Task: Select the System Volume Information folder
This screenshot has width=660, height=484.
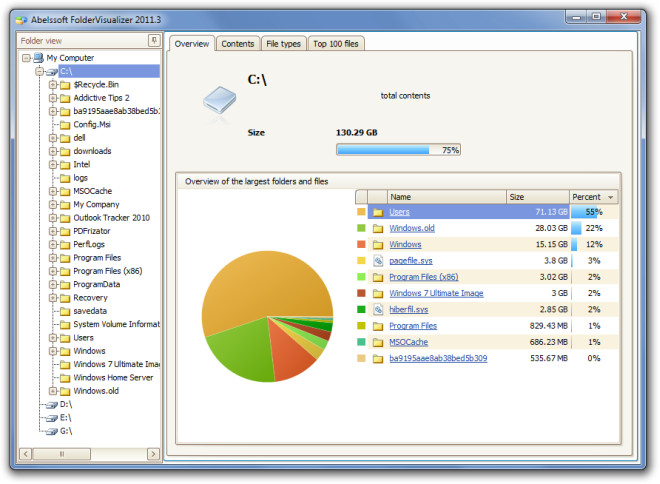Action: click(x=116, y=325)
